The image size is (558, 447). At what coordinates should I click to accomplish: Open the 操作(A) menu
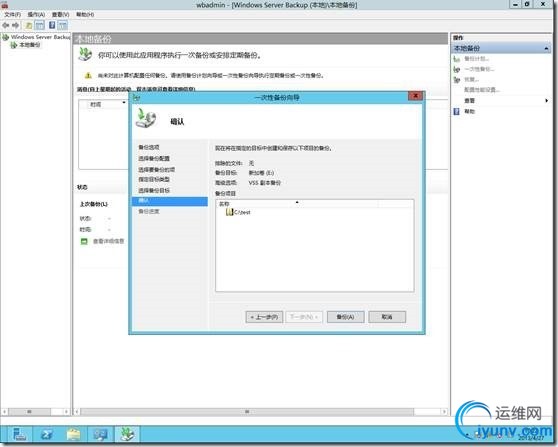click(36, 15)
